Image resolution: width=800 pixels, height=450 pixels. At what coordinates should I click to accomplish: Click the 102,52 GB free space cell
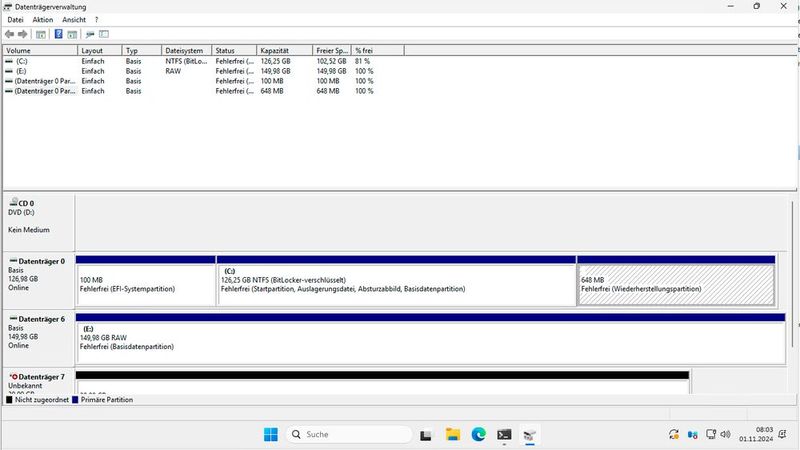click(331, 61)
